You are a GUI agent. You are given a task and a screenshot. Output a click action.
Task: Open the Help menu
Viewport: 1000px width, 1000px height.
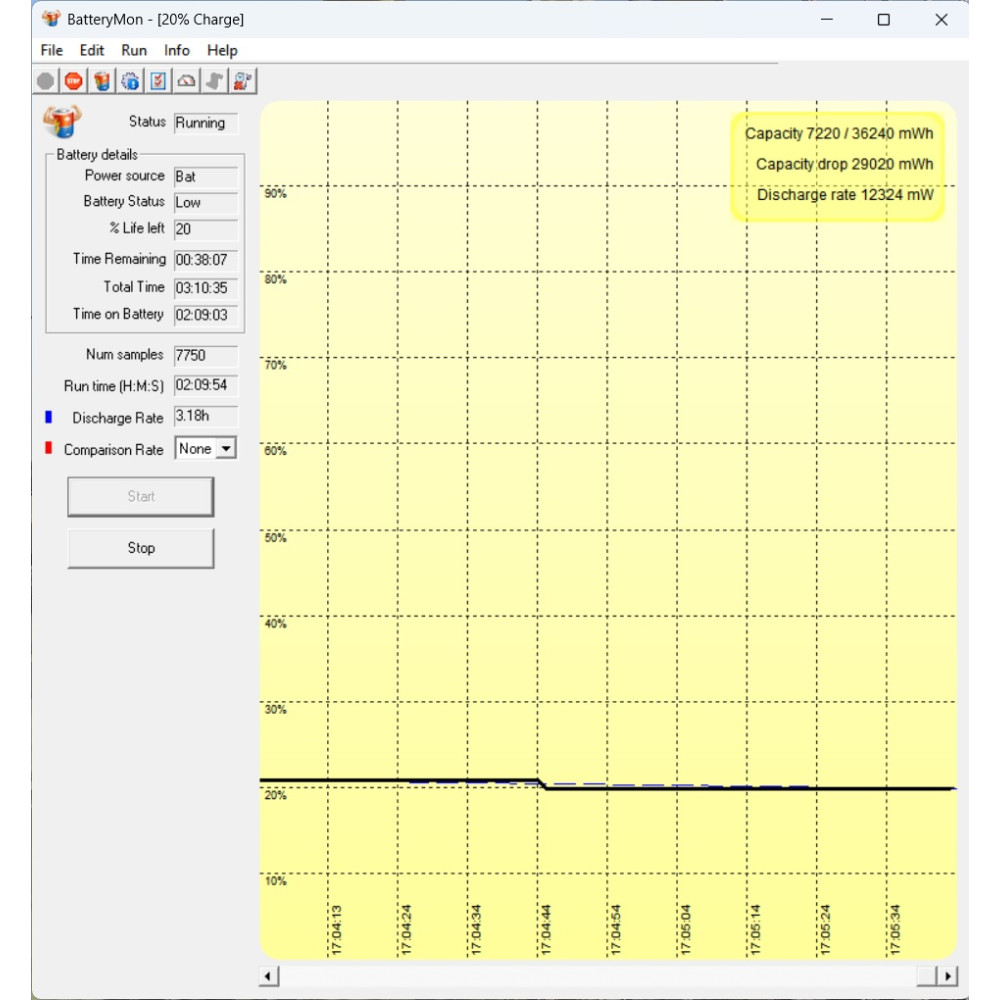[x=222, y=50]
